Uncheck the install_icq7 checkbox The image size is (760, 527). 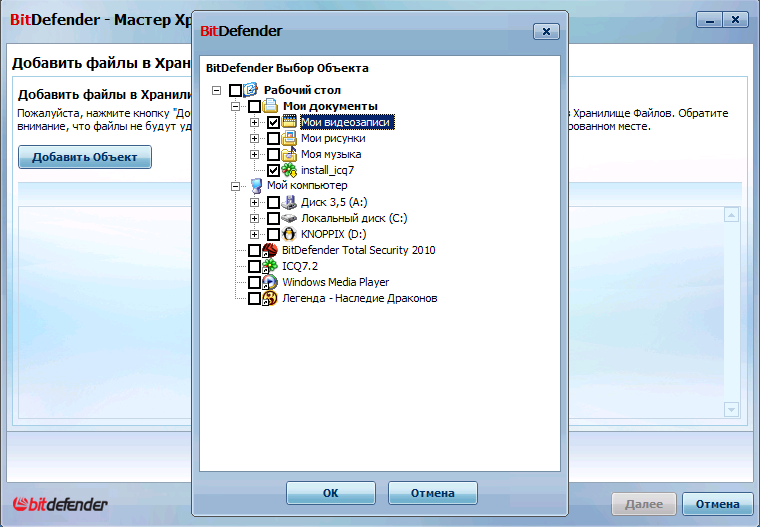pos(273,170)
